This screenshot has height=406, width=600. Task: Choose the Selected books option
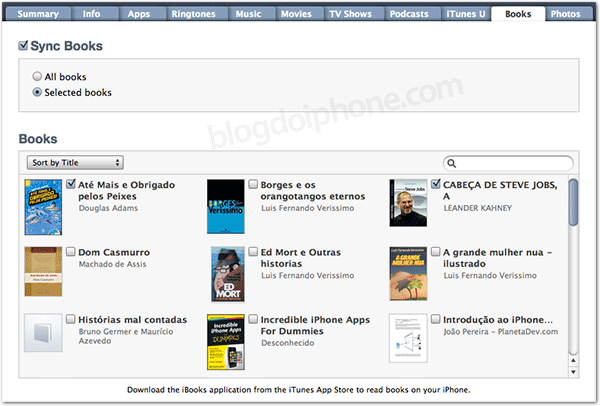[37, 92]
